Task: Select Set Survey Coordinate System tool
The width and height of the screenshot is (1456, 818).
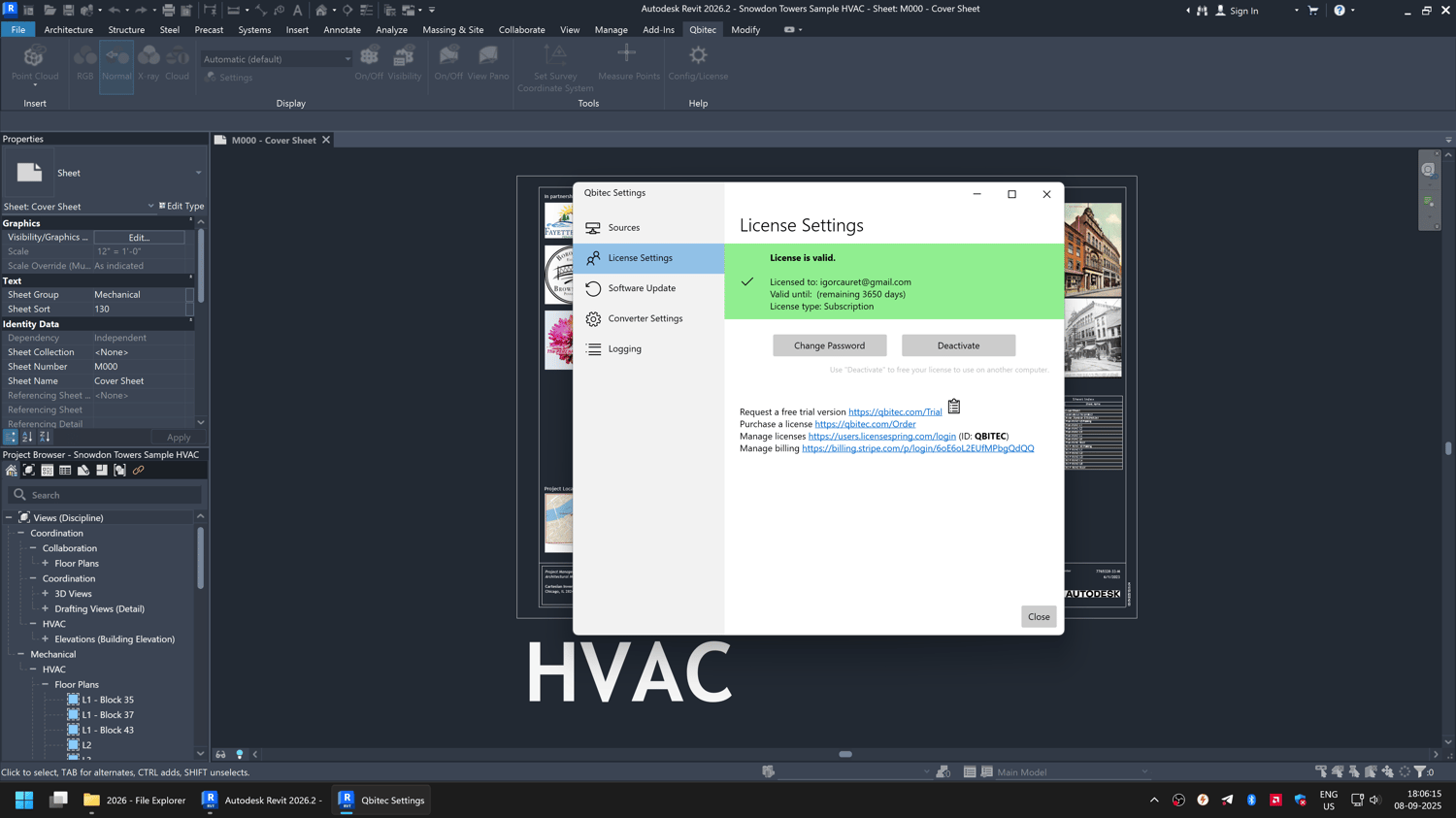Action: (555, 68)
